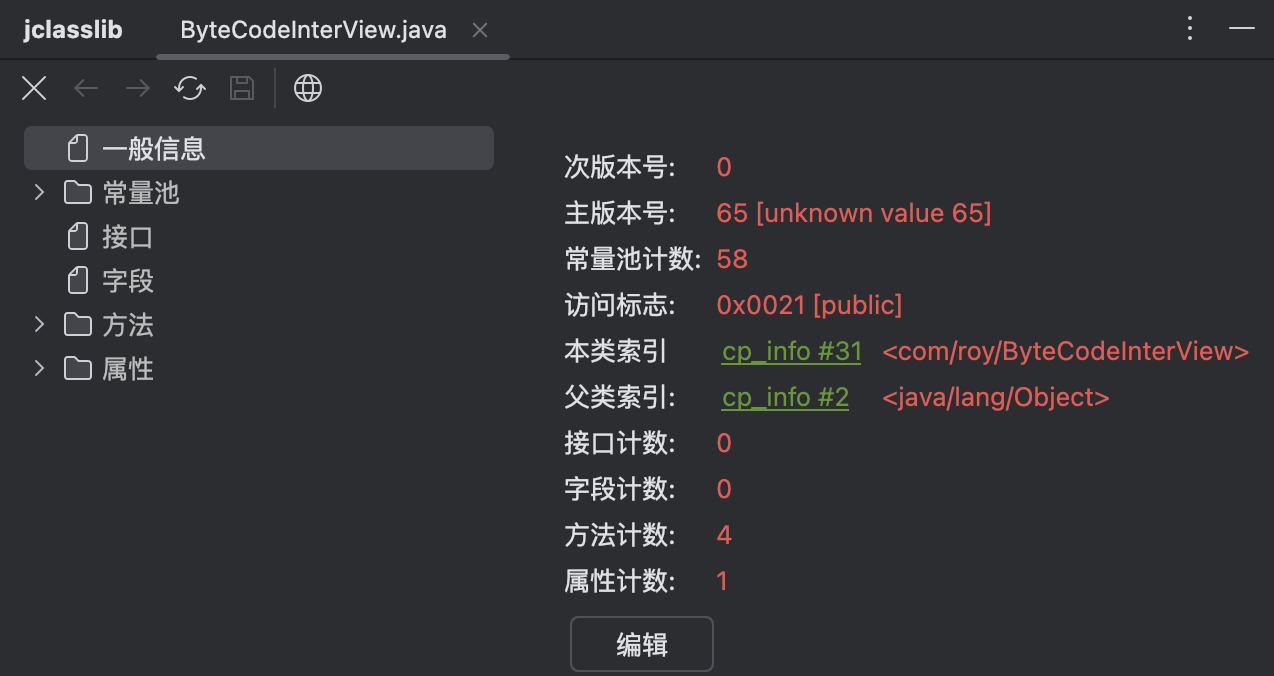Image resolution: width=1274 pixels, height=676 pixels.
Task: Click the minimize panel dash icon
Action: coord(1241,29)
